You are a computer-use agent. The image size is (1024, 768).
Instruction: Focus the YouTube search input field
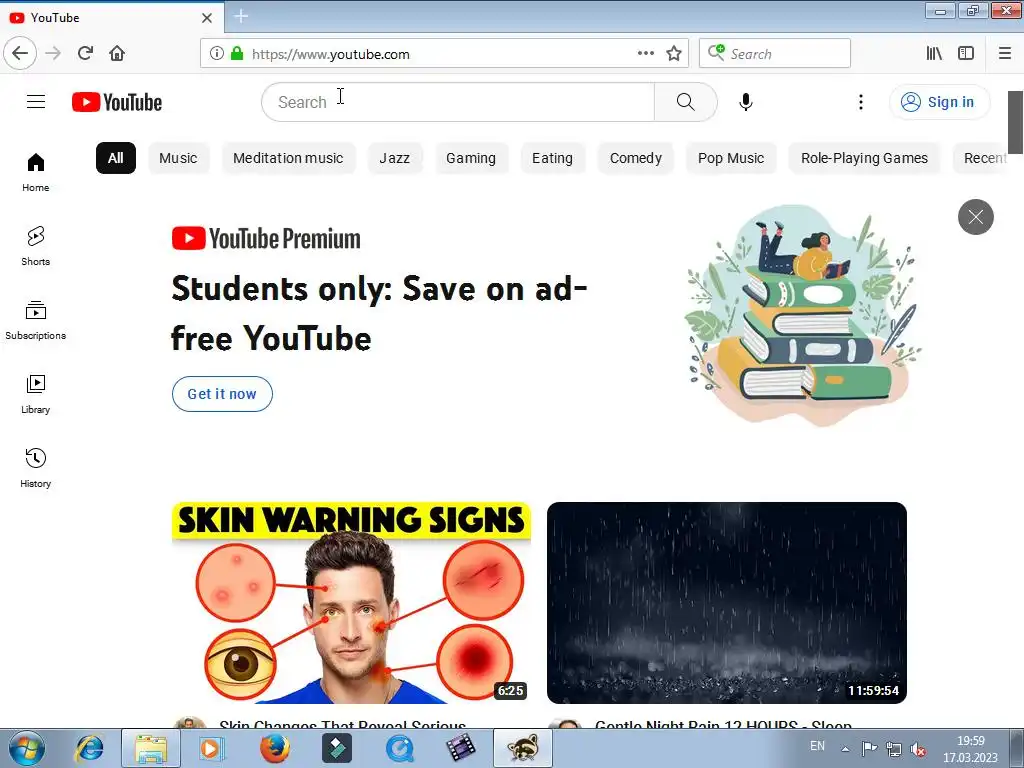pyautogui.click(x=458, y=102)
